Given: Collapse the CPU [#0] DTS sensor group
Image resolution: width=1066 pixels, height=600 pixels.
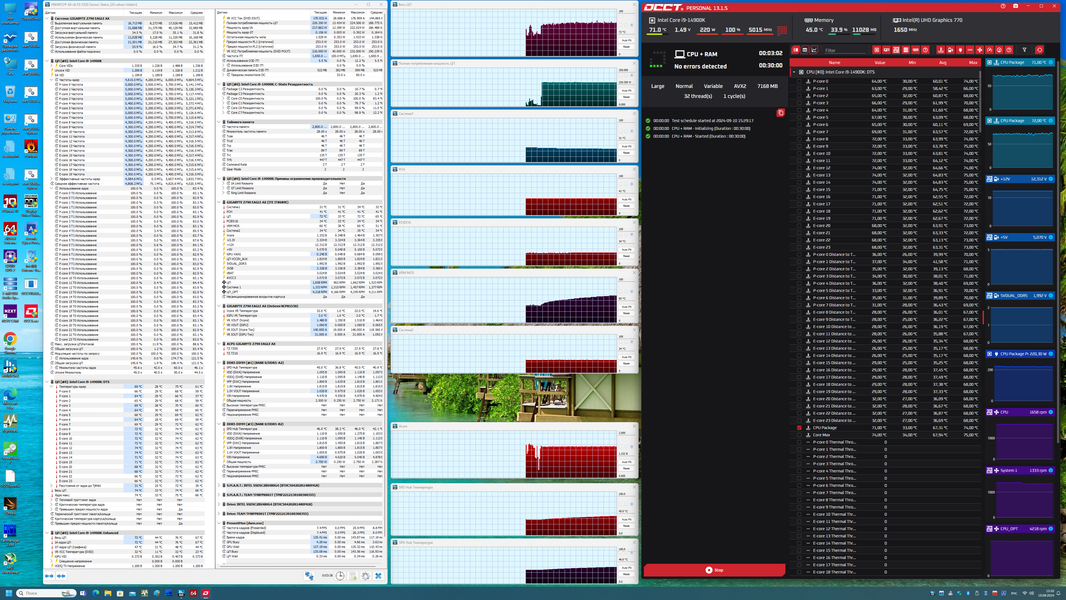Looking at the screenshot, I should (x=793, y=72).
